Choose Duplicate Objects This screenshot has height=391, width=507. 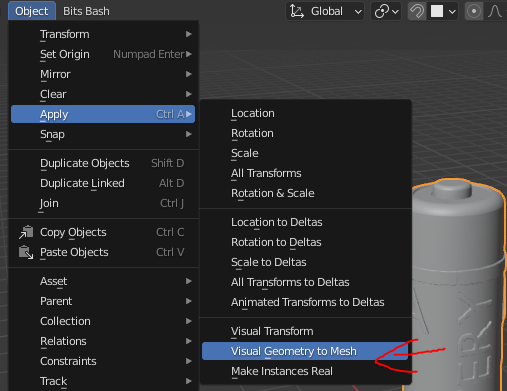[x=103, y=163]
